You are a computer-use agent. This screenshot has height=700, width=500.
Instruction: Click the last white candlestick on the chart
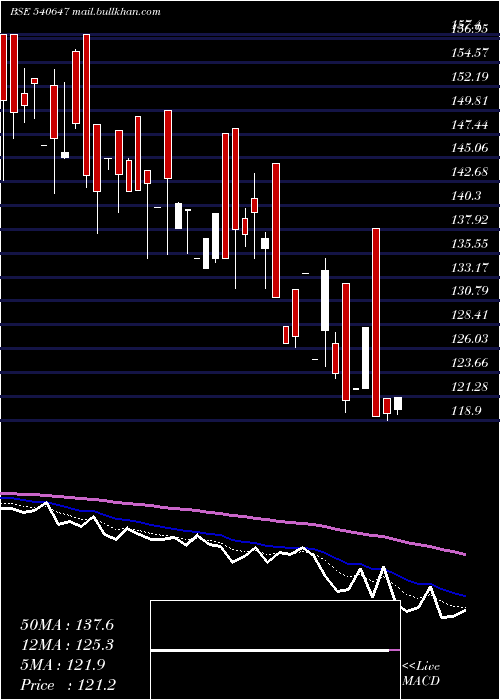click(398, 404)
